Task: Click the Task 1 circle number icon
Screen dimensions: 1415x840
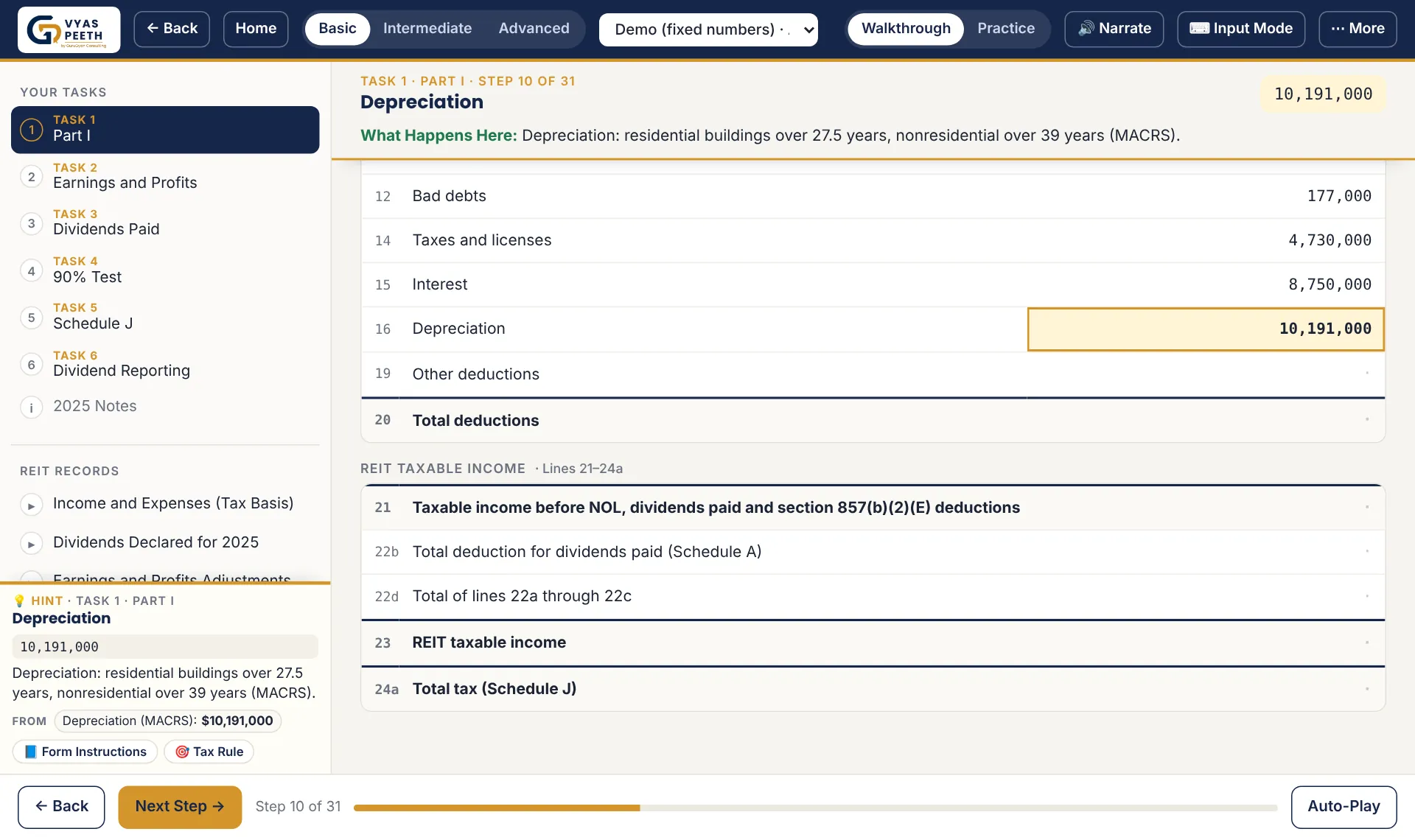Action: (31, 130)
